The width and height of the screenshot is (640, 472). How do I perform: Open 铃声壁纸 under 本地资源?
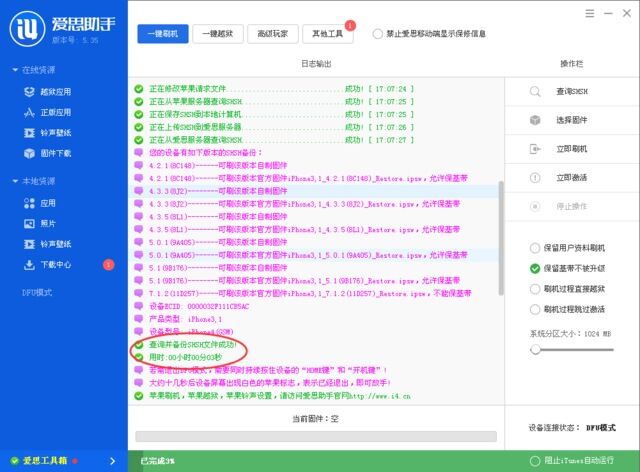click(x=47, y=244)
